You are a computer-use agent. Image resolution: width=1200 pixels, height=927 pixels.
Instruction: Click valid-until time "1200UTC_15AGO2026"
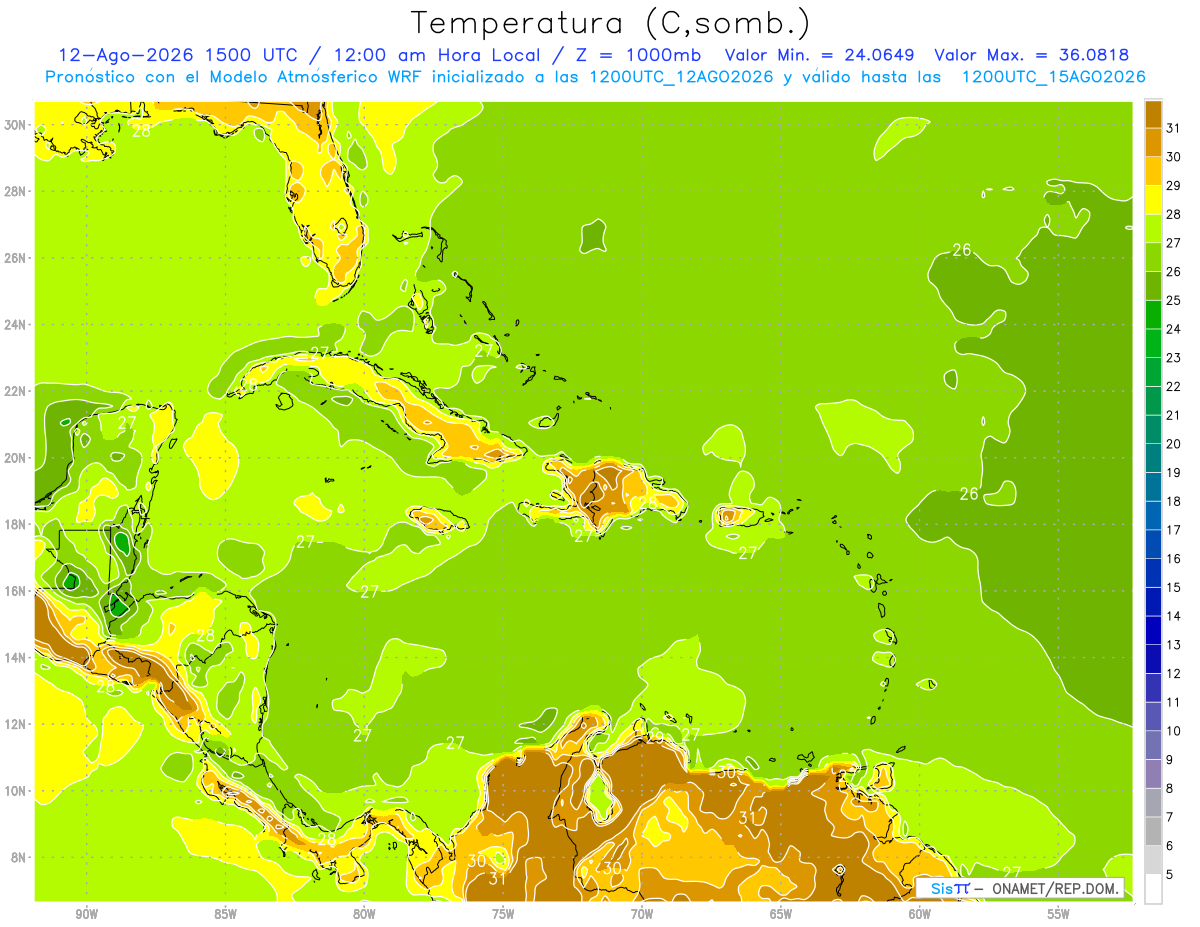(1053, 76)
